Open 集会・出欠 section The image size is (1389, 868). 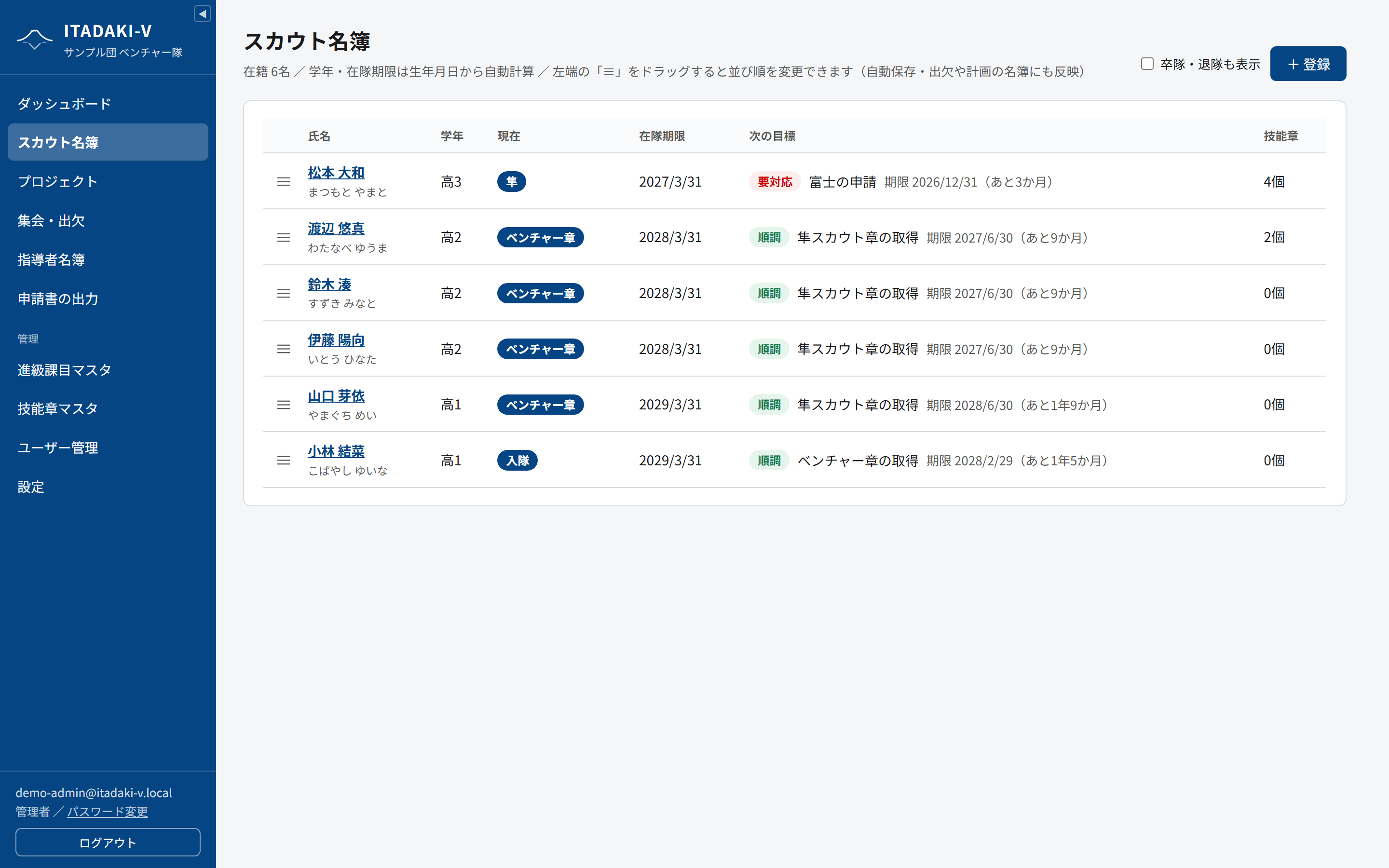point(108,220)
